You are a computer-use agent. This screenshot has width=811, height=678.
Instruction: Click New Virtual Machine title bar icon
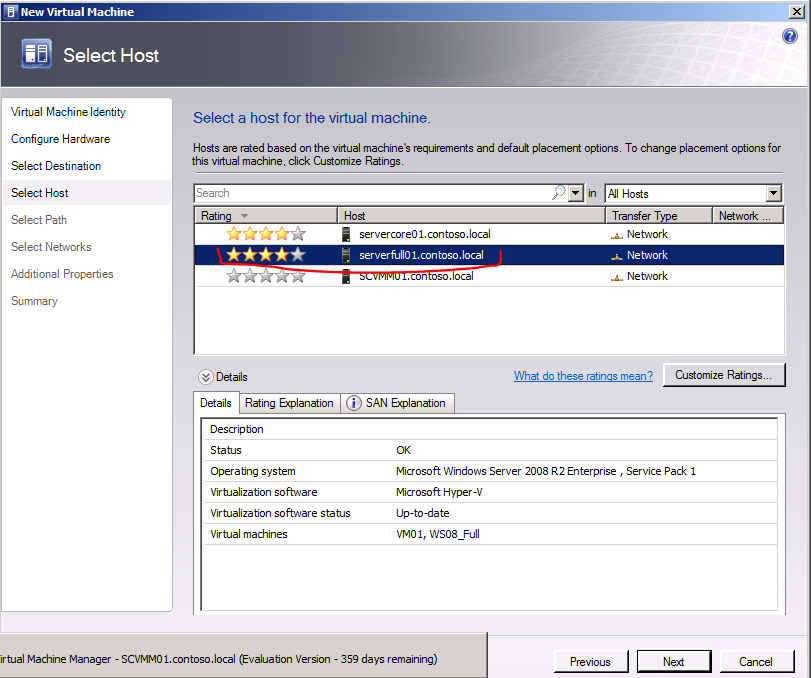tap(10, 11)
